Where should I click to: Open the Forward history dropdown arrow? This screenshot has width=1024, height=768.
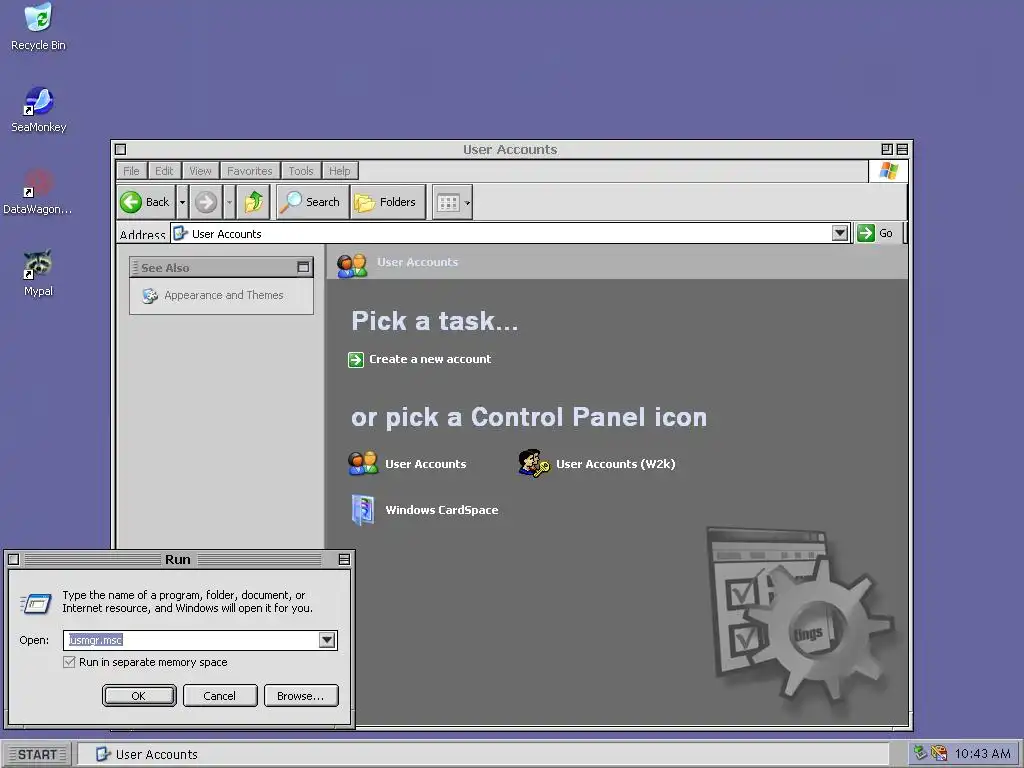click(229, 202)
